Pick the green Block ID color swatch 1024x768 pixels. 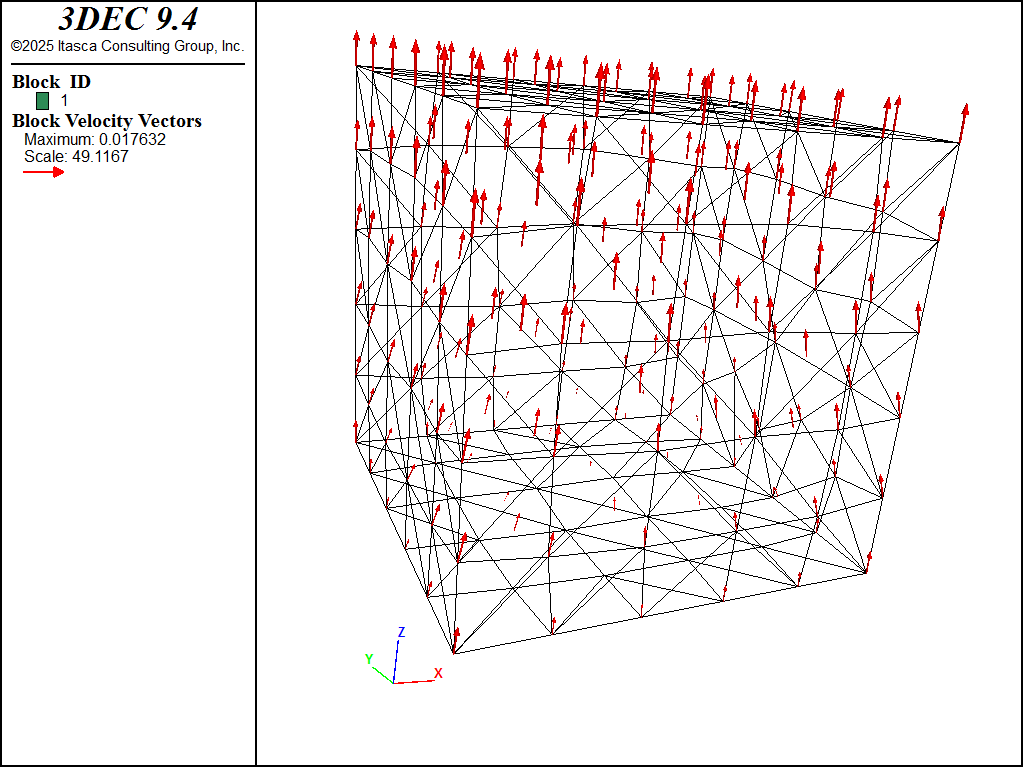(42, 100)
